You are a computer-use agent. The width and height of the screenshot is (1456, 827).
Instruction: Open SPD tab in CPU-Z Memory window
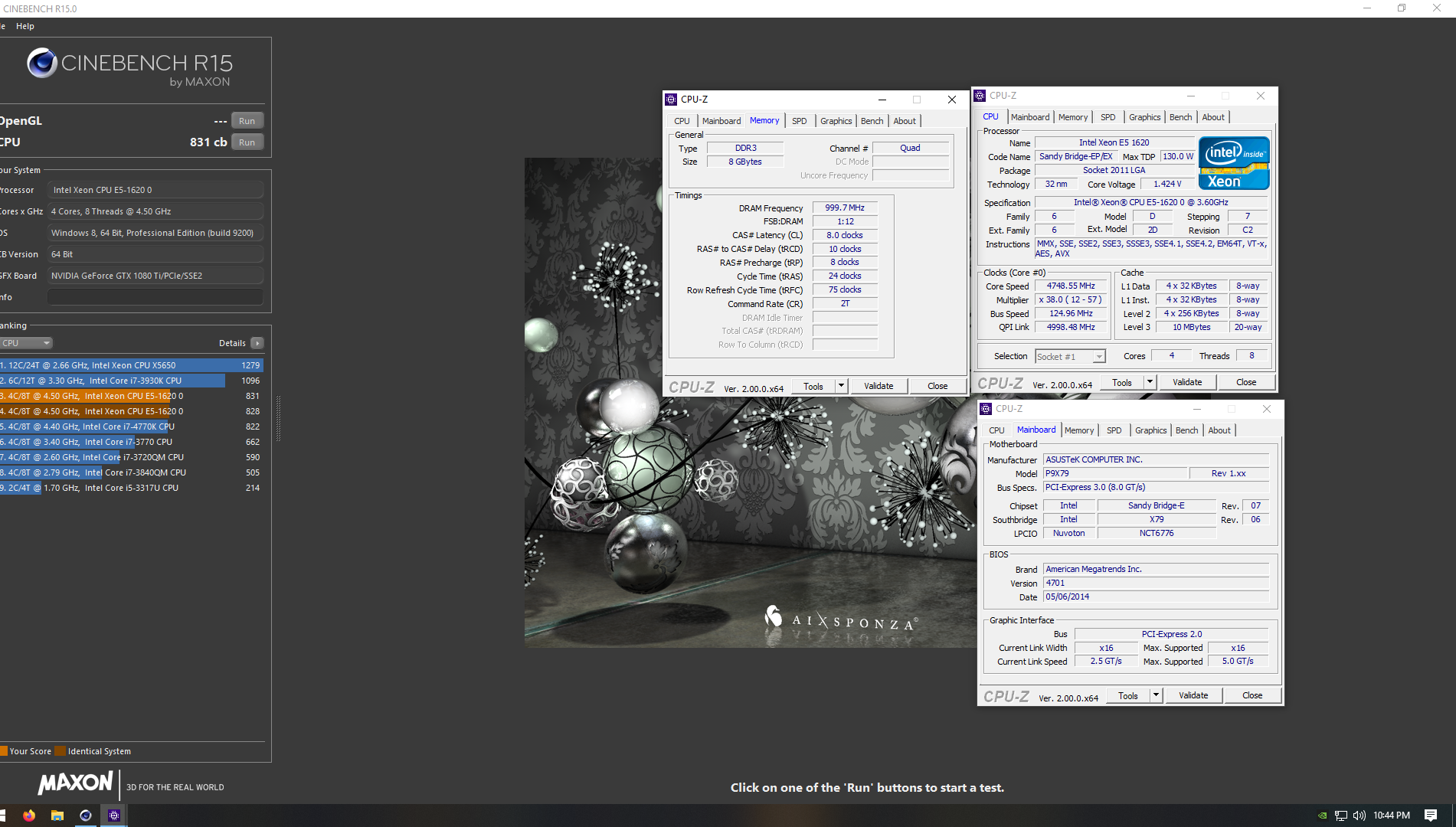tap(799, 121)
